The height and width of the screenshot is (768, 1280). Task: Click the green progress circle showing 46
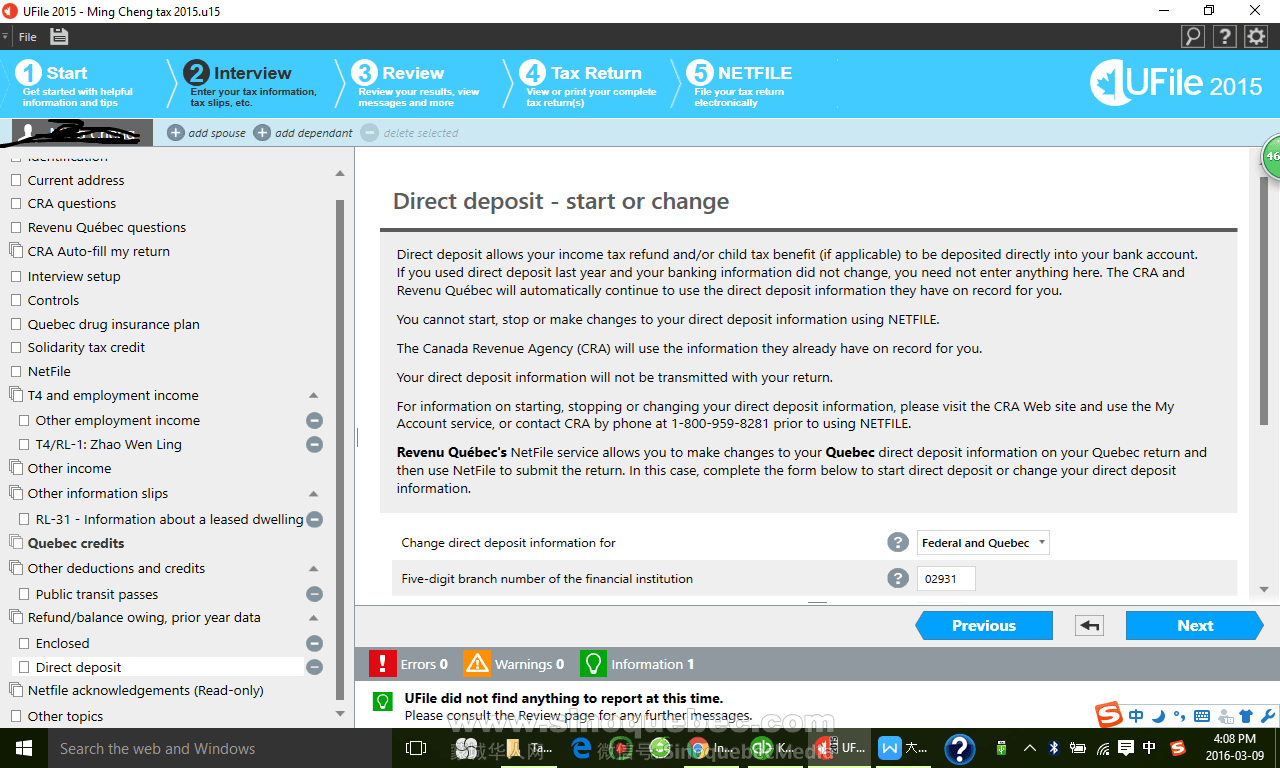[1271, 157]
